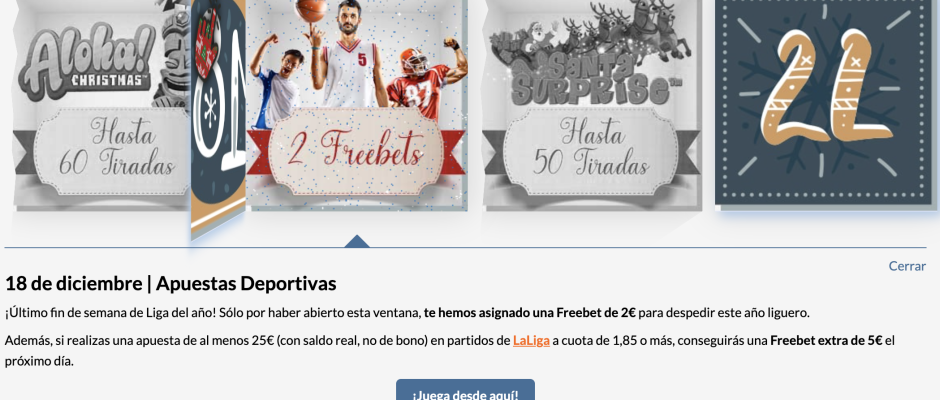Open the orange LaLiga link
Viewport: 940px width, 400px height.
[531, 341]
